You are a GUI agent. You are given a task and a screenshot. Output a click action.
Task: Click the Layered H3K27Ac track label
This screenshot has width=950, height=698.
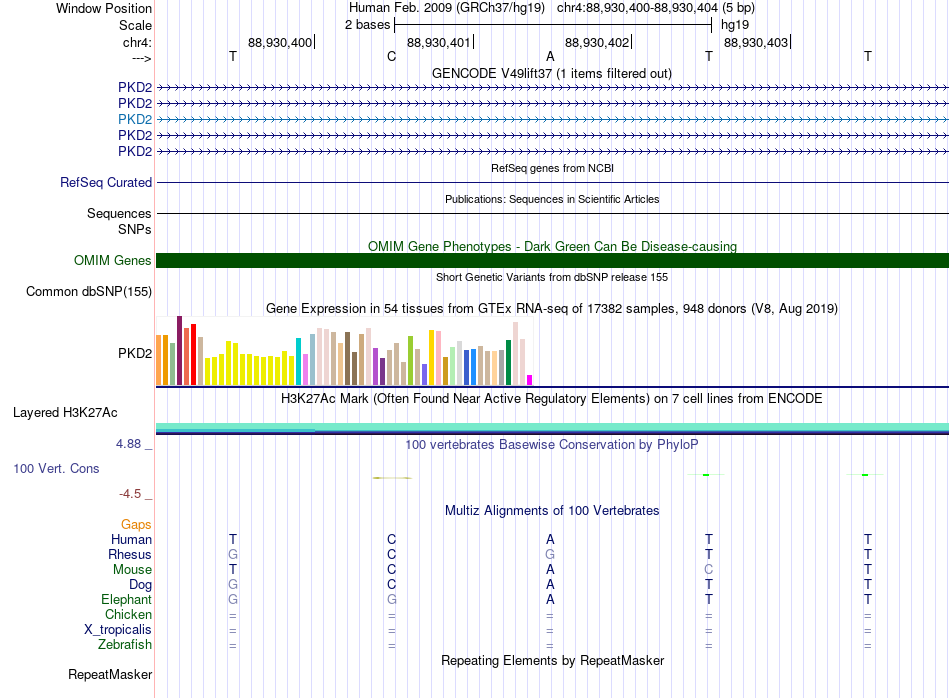click(x=65, y=413)
